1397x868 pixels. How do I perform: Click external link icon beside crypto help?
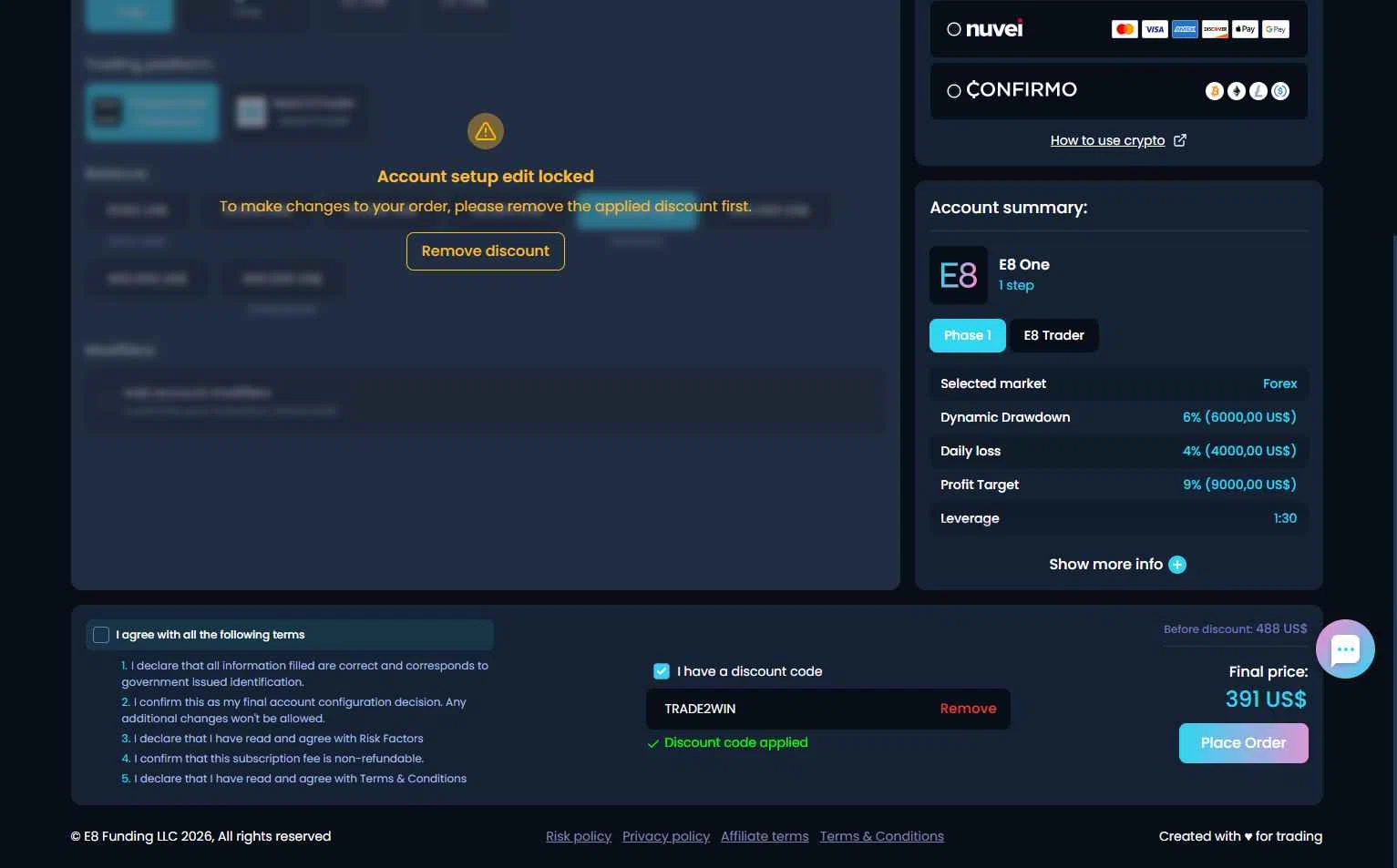(1179, 140)
